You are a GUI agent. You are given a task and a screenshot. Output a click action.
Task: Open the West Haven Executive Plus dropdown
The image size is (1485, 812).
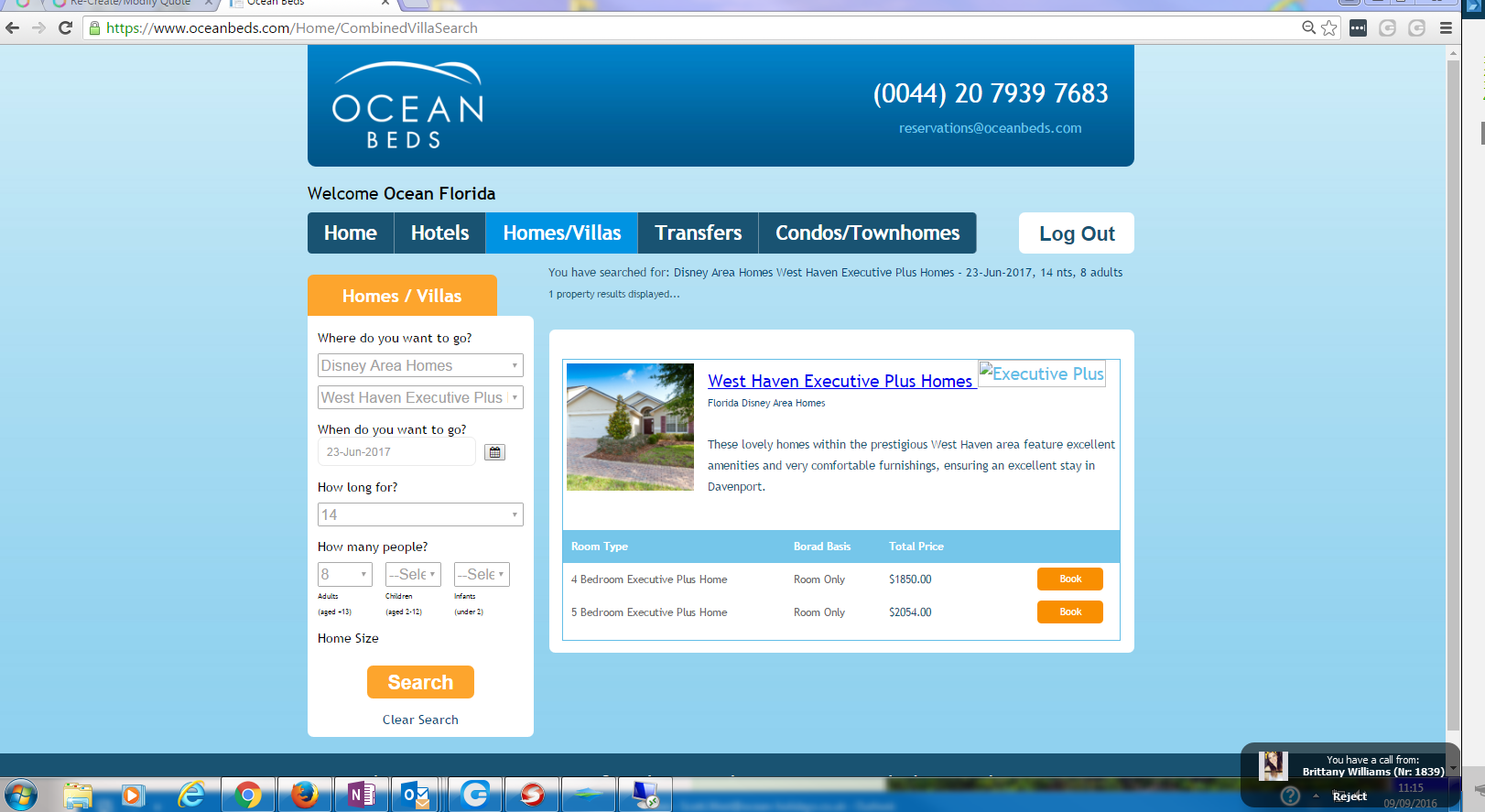[420, 397]
